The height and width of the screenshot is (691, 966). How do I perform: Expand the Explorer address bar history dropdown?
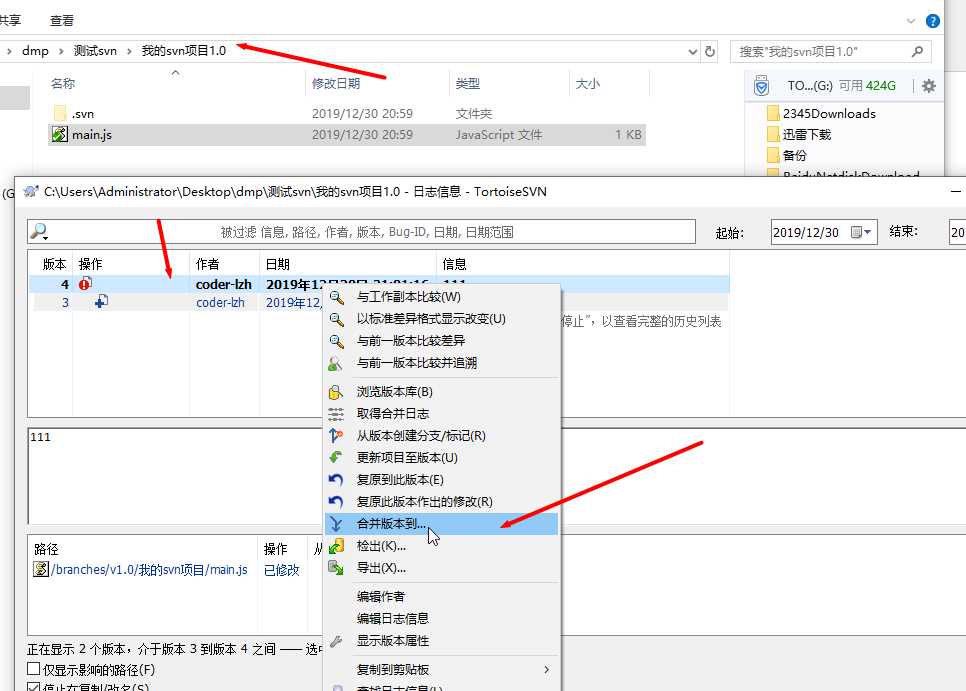coord(692,52)
